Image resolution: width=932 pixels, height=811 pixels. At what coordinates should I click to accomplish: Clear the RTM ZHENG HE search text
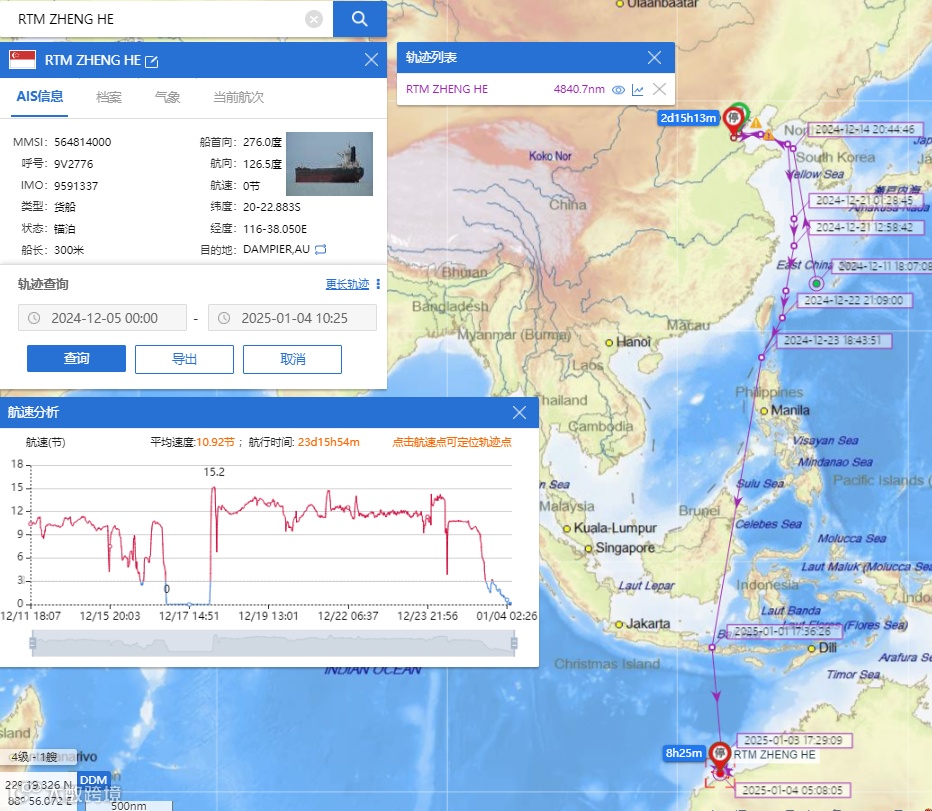tap(314, 20)
